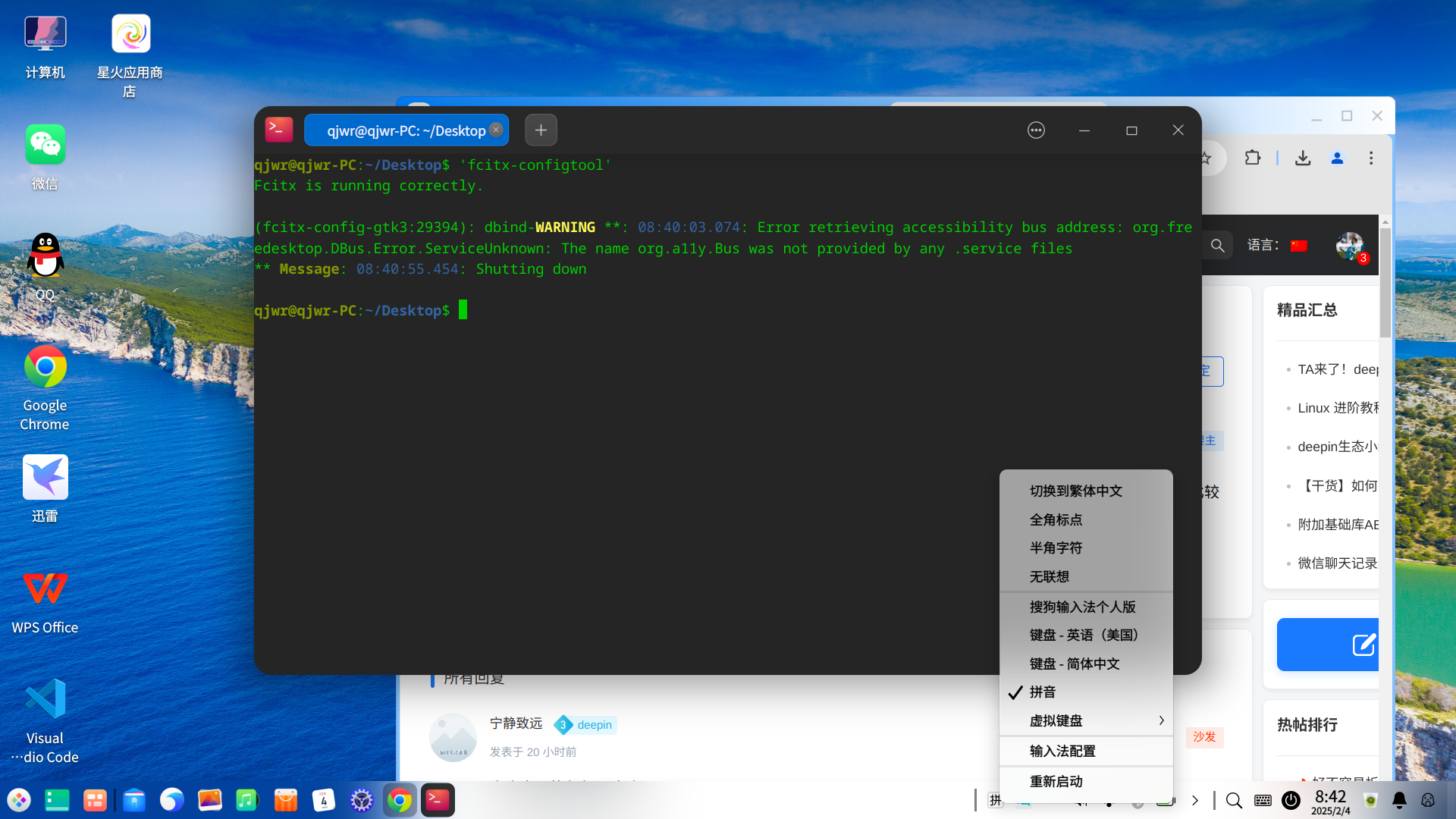Choose 切换到繁体中文 in the input menu
Image resolution: width=1456 pixels, height=819 pixels.
(1086, 491)
